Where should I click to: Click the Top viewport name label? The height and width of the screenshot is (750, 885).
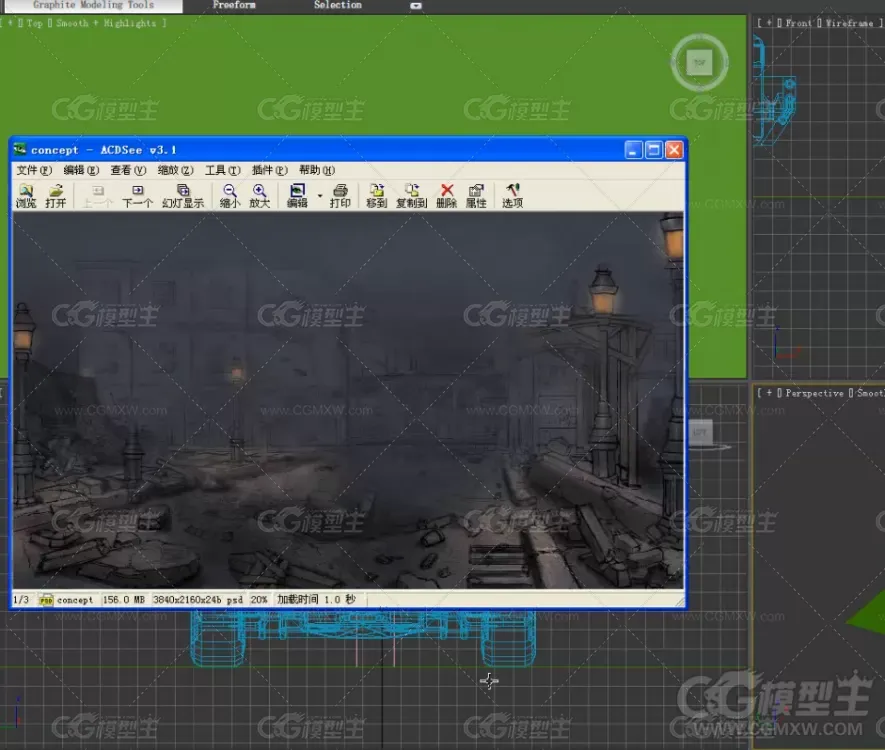[x=34, y=23]
